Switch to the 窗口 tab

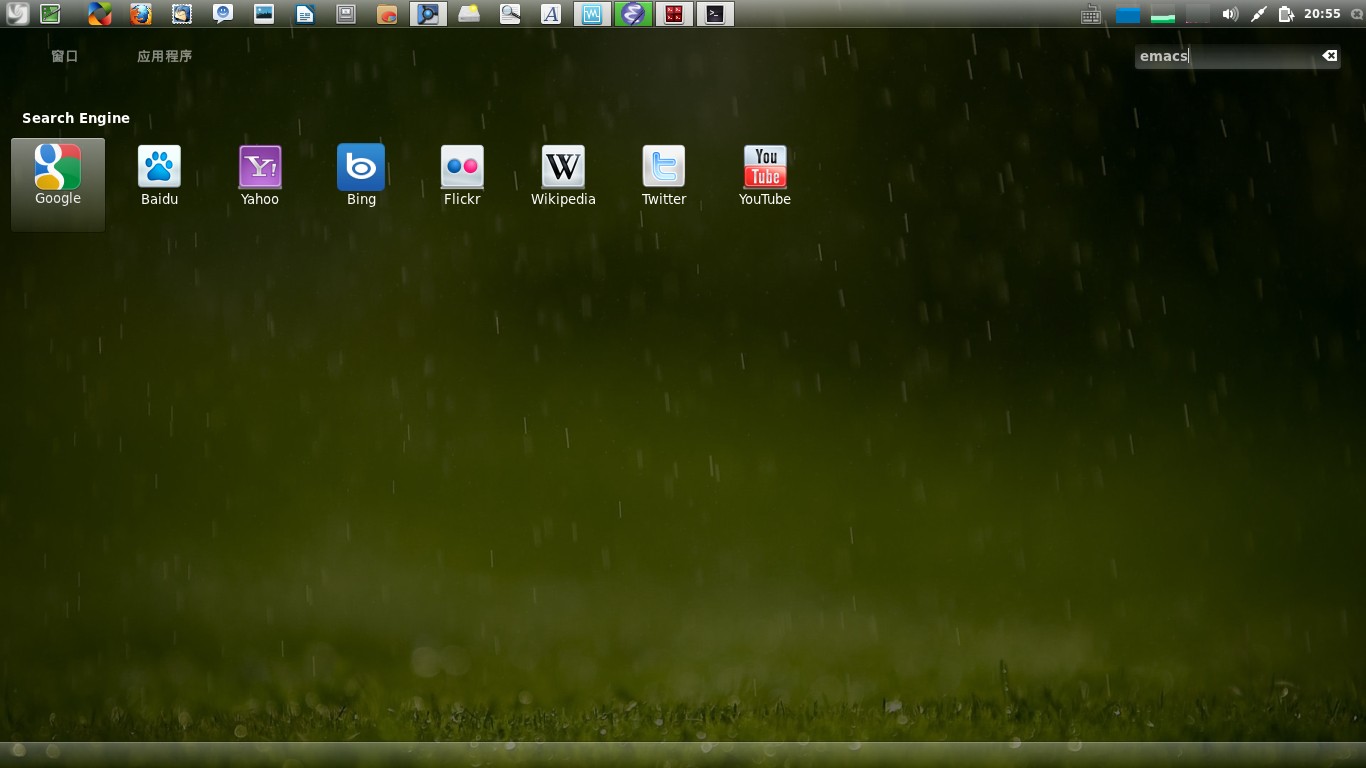(x=65, y=56)
